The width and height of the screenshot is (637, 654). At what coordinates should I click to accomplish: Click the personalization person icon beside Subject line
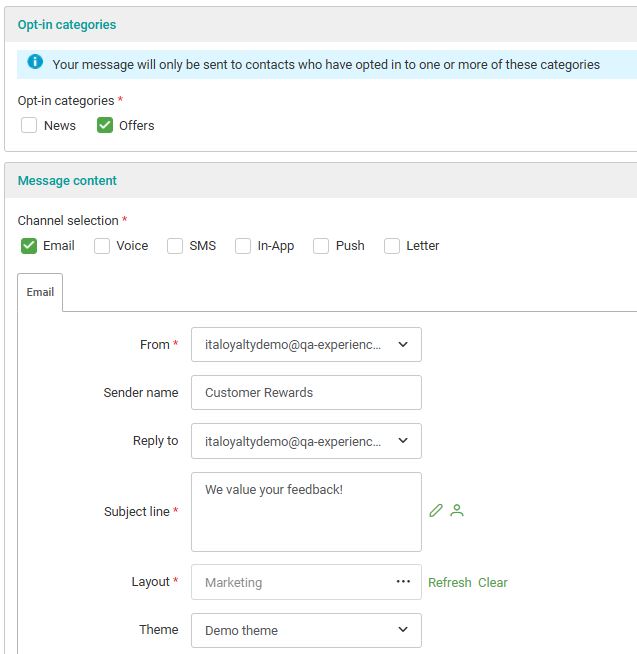click(x=457, y=511)
